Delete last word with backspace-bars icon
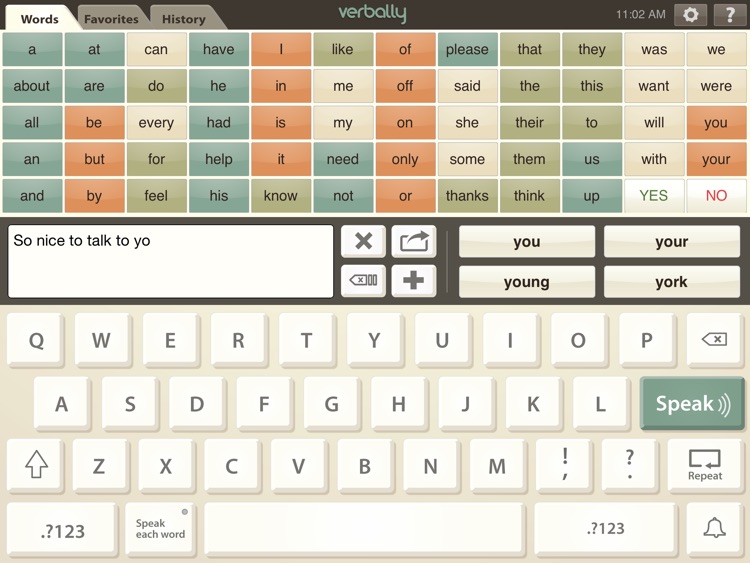This screenshot has height=563, width=750. tap(364, 280)
